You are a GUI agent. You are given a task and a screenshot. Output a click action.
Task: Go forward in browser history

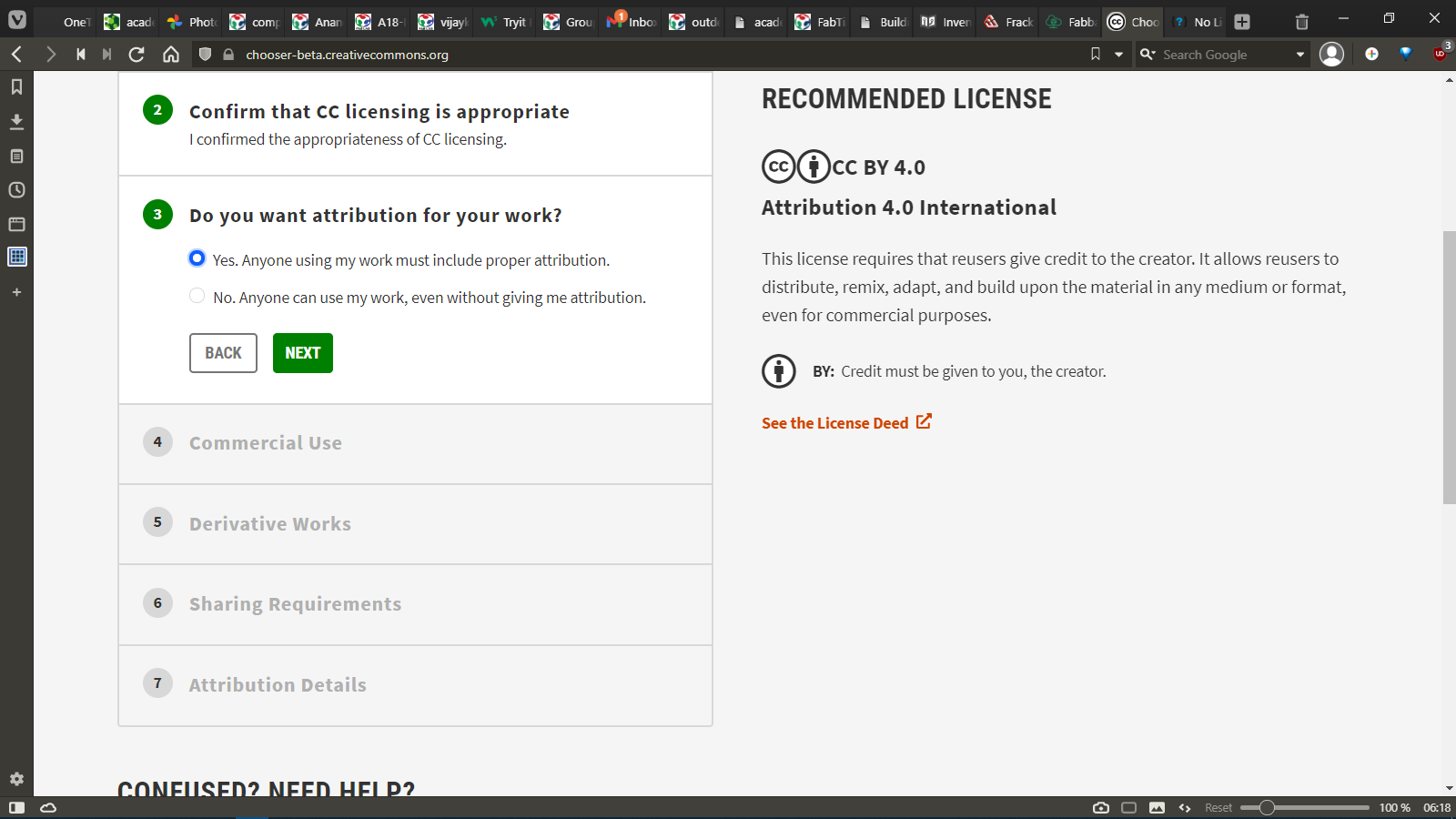[x=50, y=55]
